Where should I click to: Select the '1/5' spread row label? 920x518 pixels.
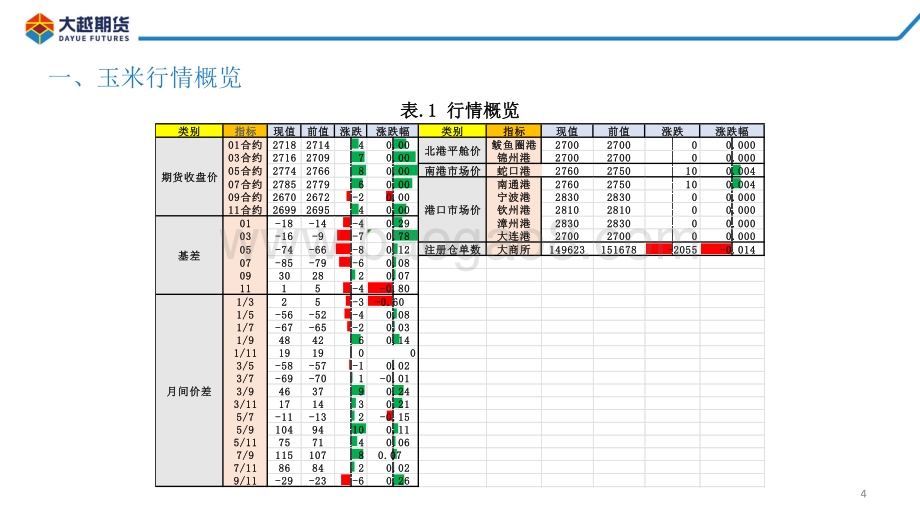(x=245, y=315)
